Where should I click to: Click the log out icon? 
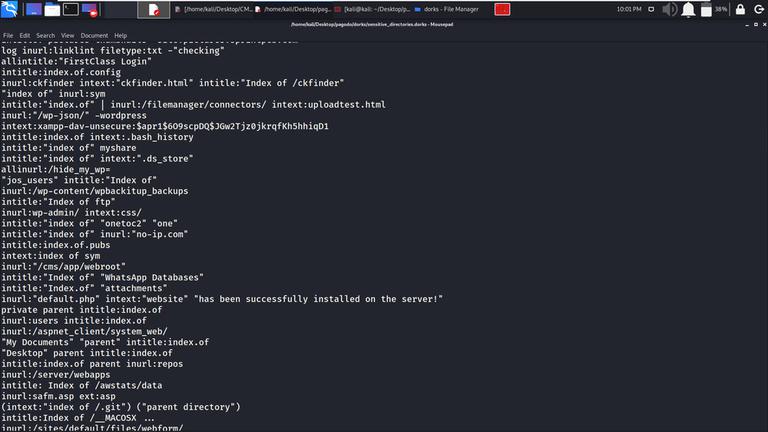759,9
